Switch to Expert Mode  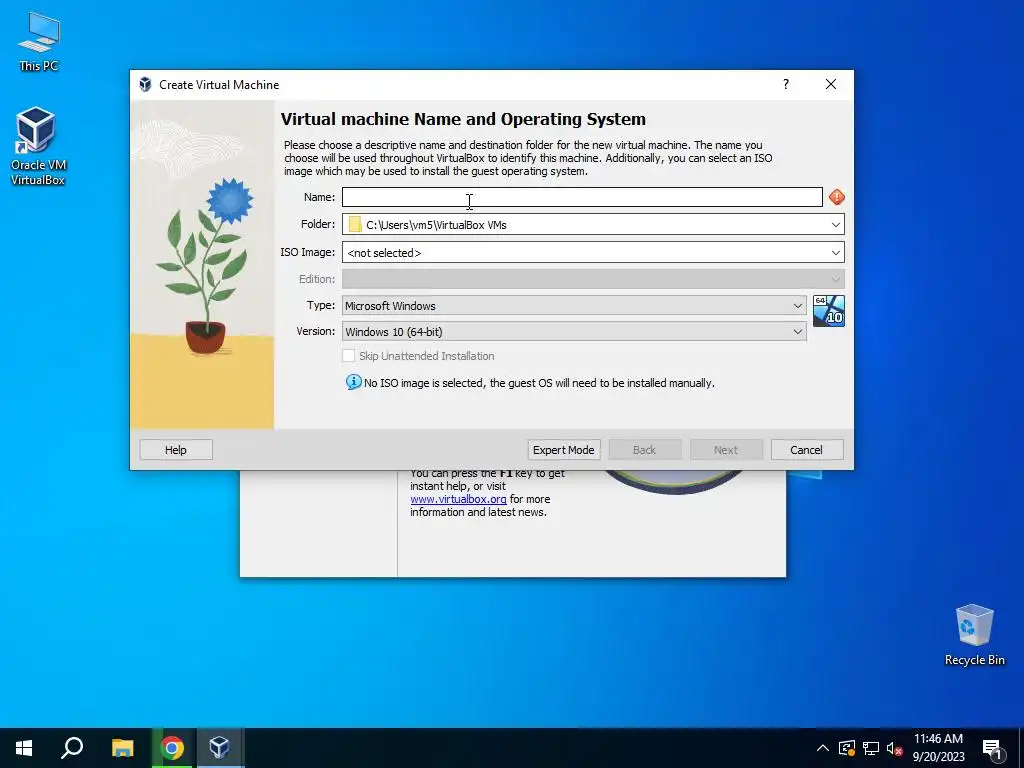coord(564,450)
